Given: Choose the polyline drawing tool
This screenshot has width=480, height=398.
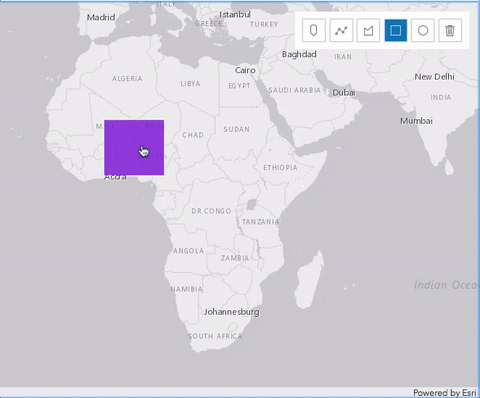Looking at the screenshot, I should (x=341, y=30).
